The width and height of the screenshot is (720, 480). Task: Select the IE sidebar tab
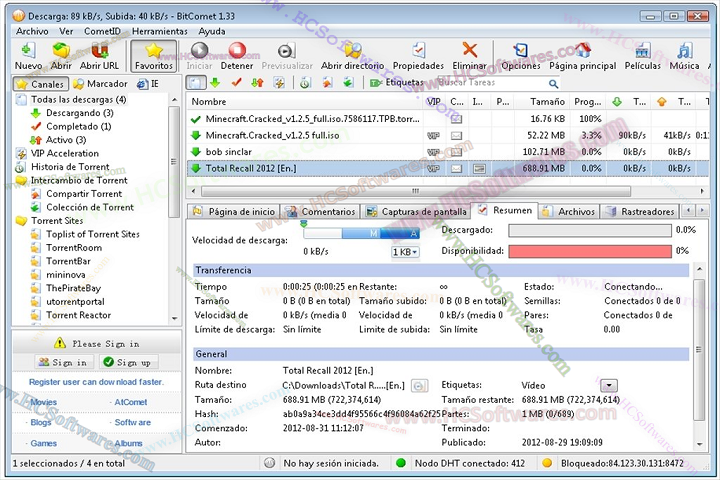point(148,84)
